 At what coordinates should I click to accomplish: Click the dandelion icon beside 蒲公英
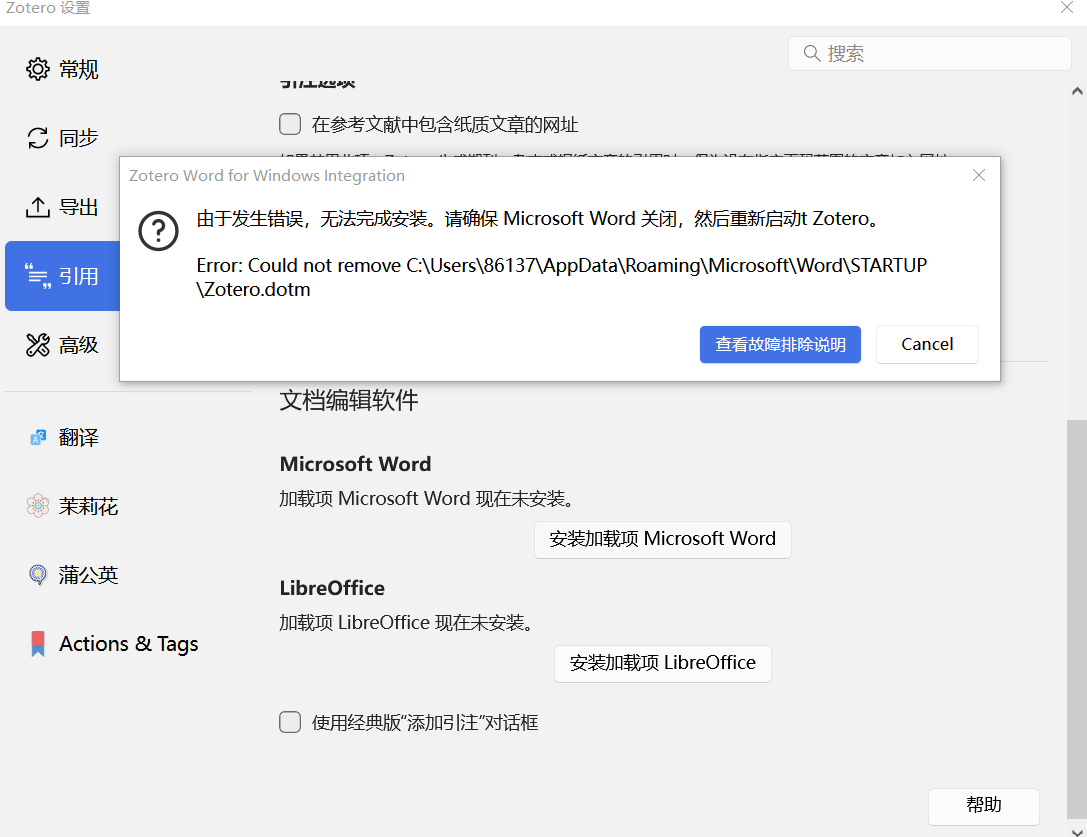pyautogui.click(x=37, y=575)
